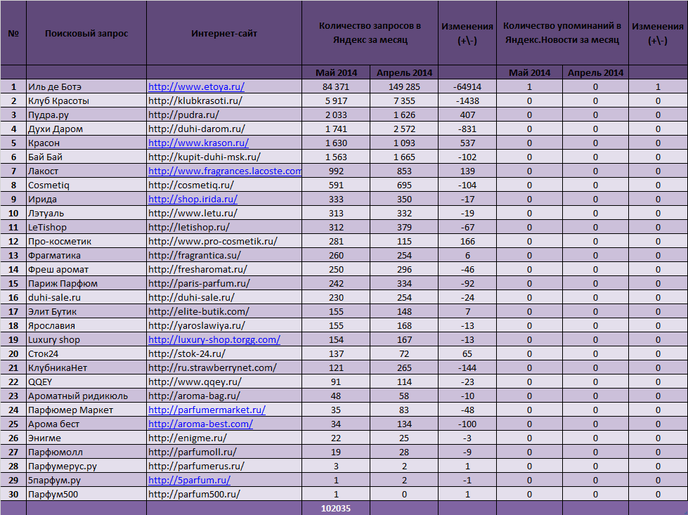Viewport: 688px width, 515px height.
Task: Select the 'Парфумерус.ру' cell
Action: [86, 466]
